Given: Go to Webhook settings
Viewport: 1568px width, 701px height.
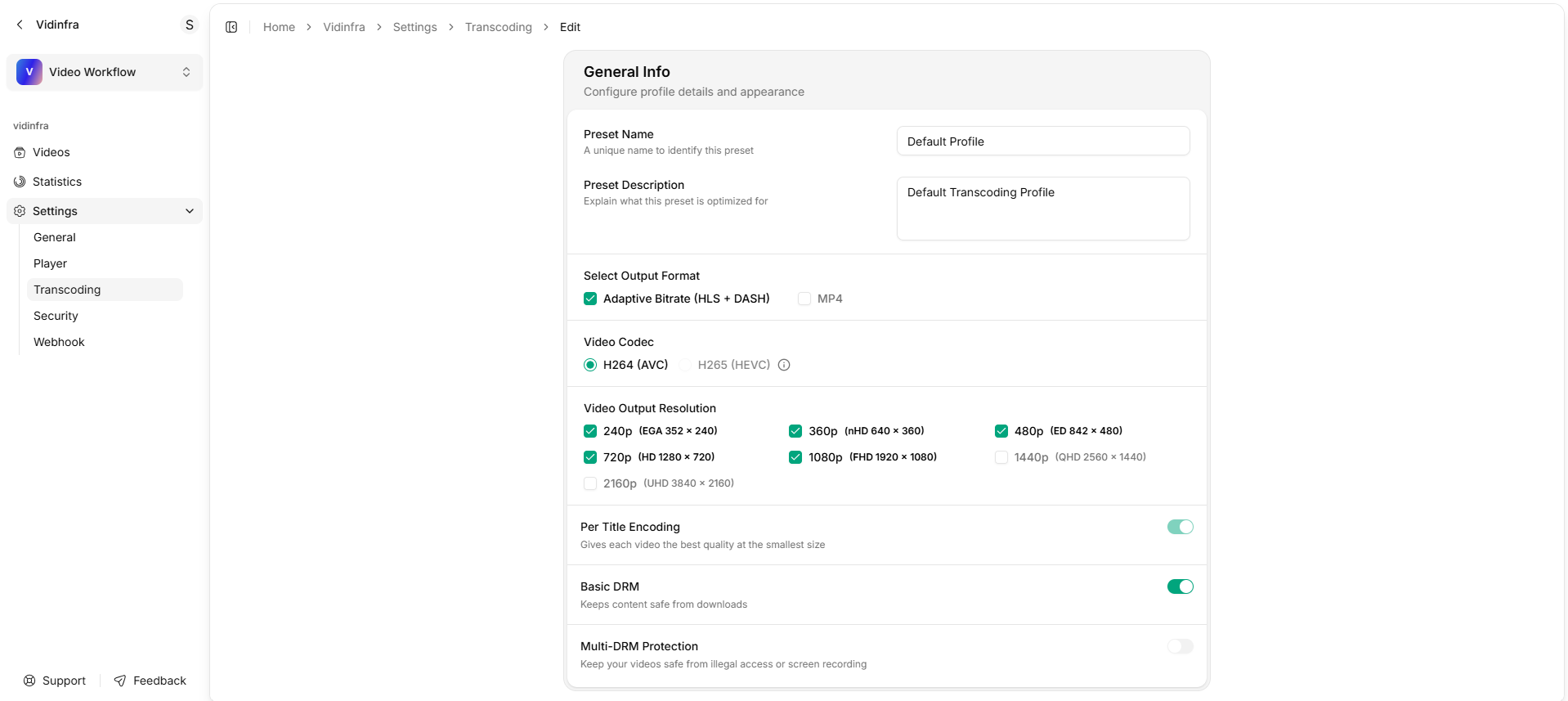Looking at the screenshot, I should [105, 342].
